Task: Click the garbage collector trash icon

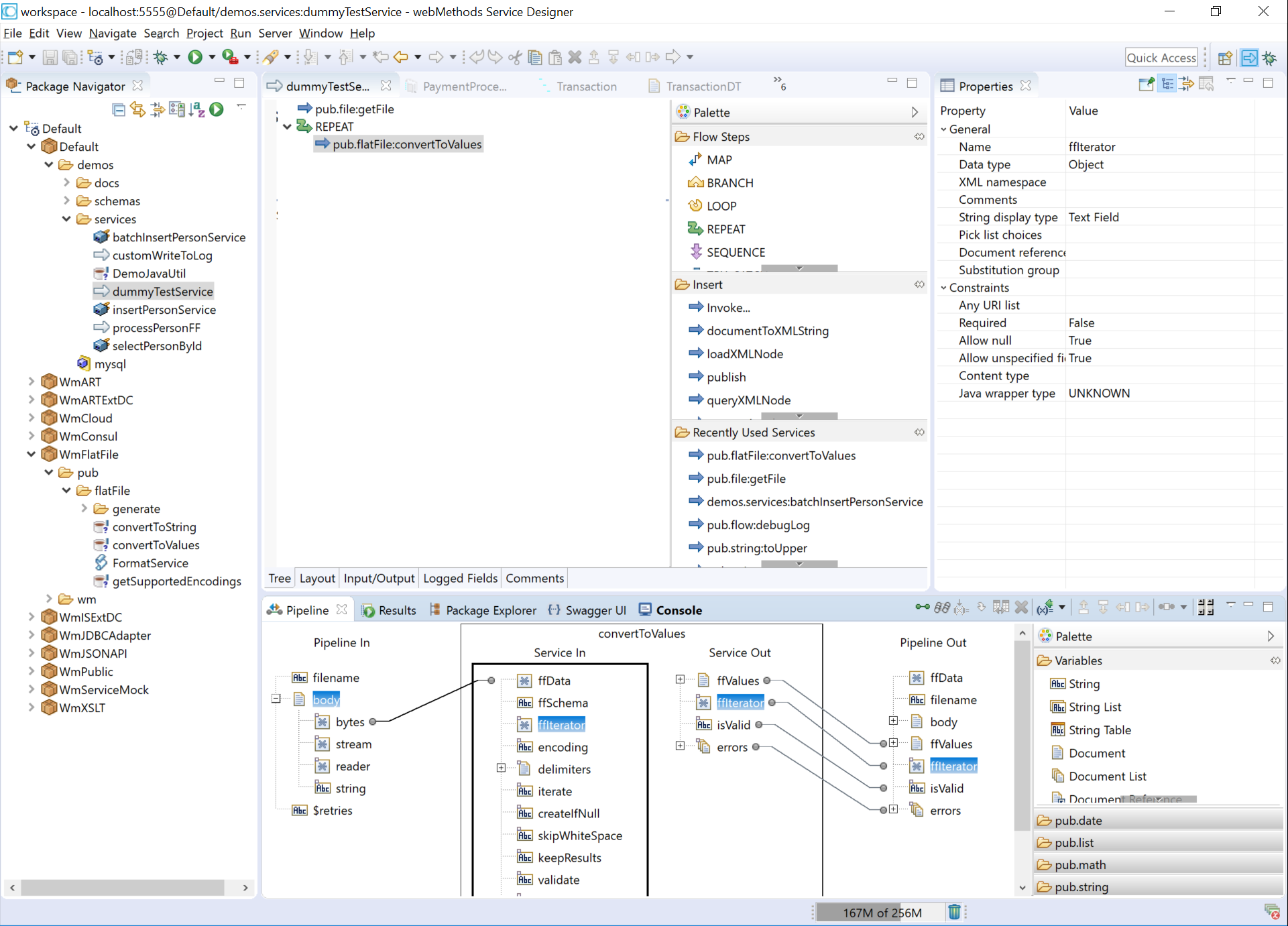Action: coord(954,912)
